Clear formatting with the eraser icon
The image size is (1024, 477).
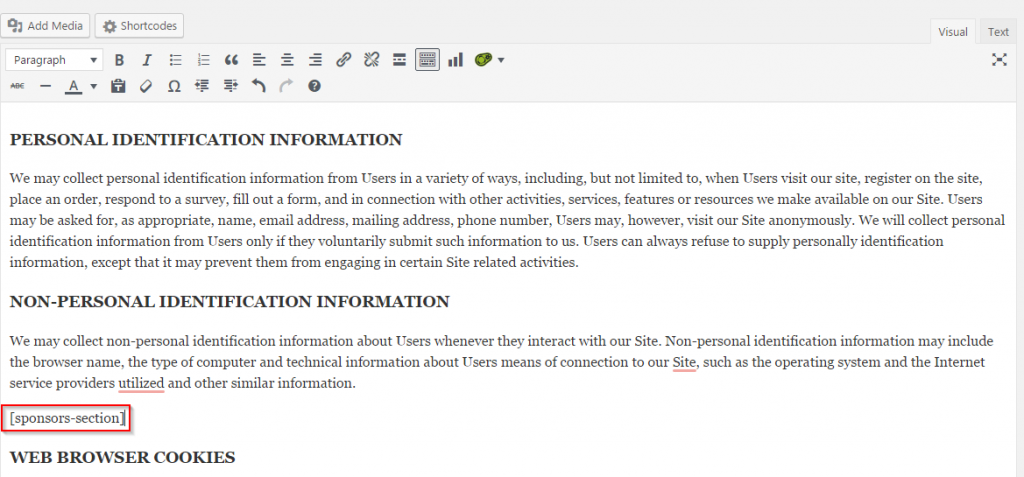point(146,86)
